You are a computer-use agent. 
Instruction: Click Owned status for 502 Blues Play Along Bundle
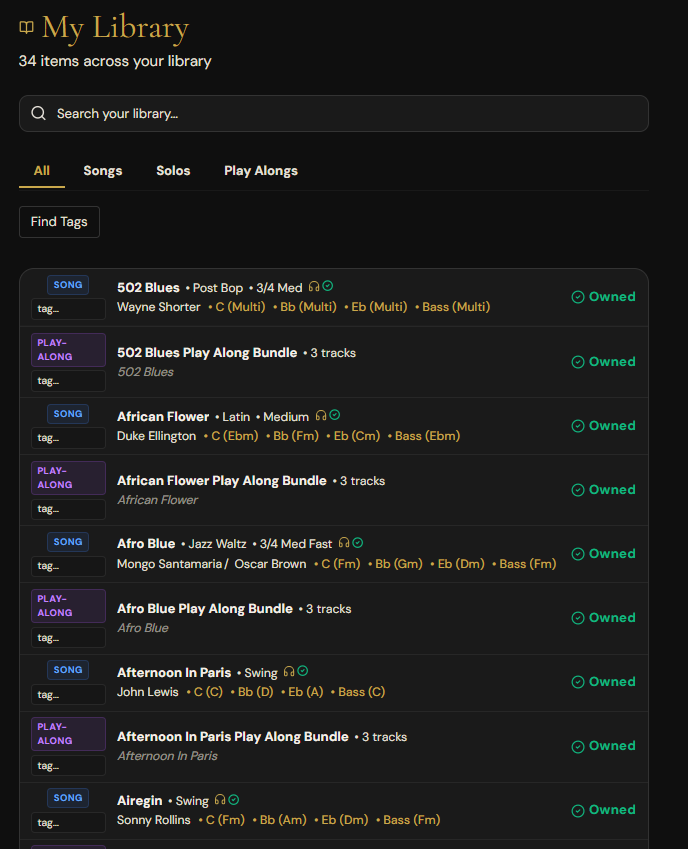coord(603,362)
